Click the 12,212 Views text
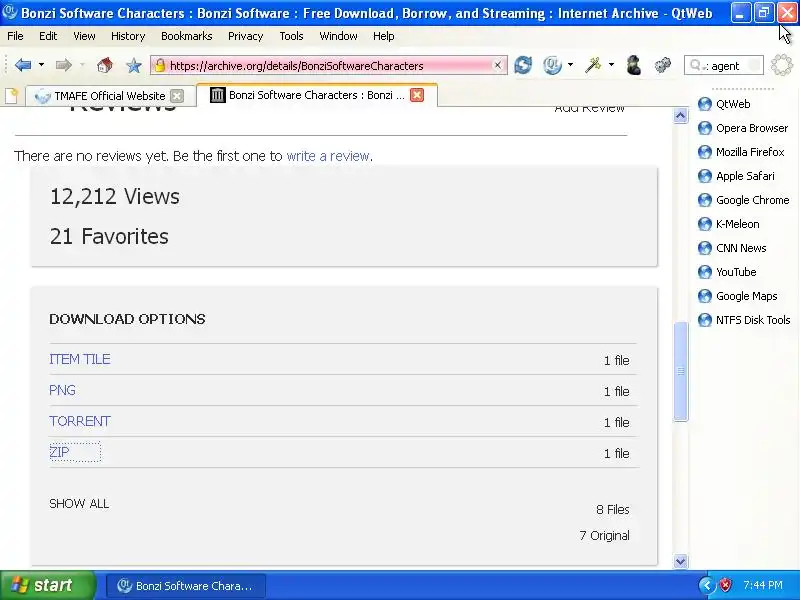 [115, 196]
